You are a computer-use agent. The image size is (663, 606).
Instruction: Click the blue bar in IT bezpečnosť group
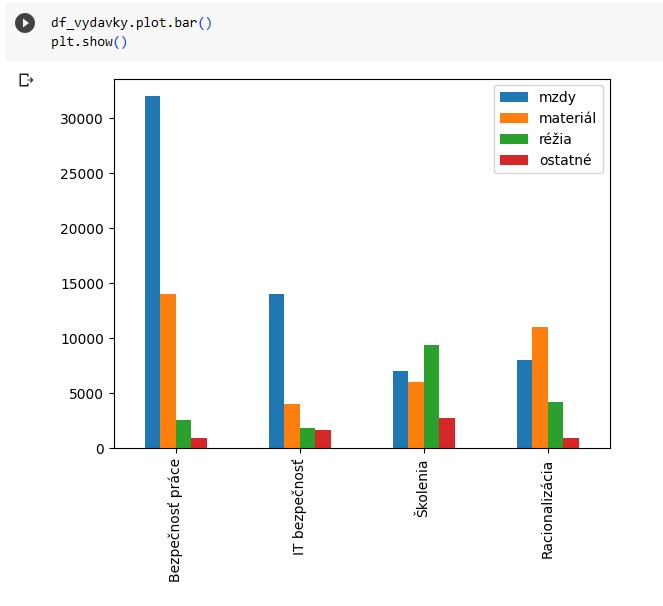coord(276,371)
